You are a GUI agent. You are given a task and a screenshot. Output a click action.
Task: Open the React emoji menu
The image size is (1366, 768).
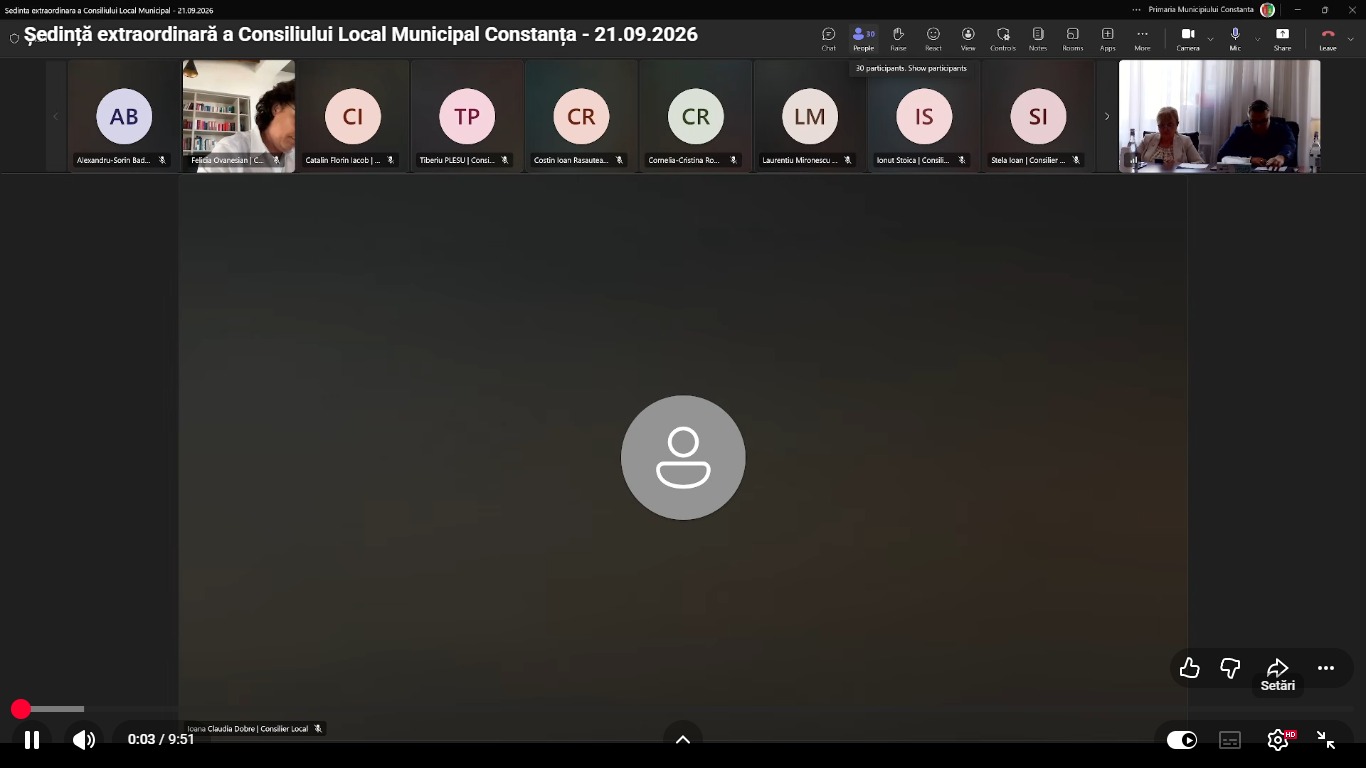933,39
